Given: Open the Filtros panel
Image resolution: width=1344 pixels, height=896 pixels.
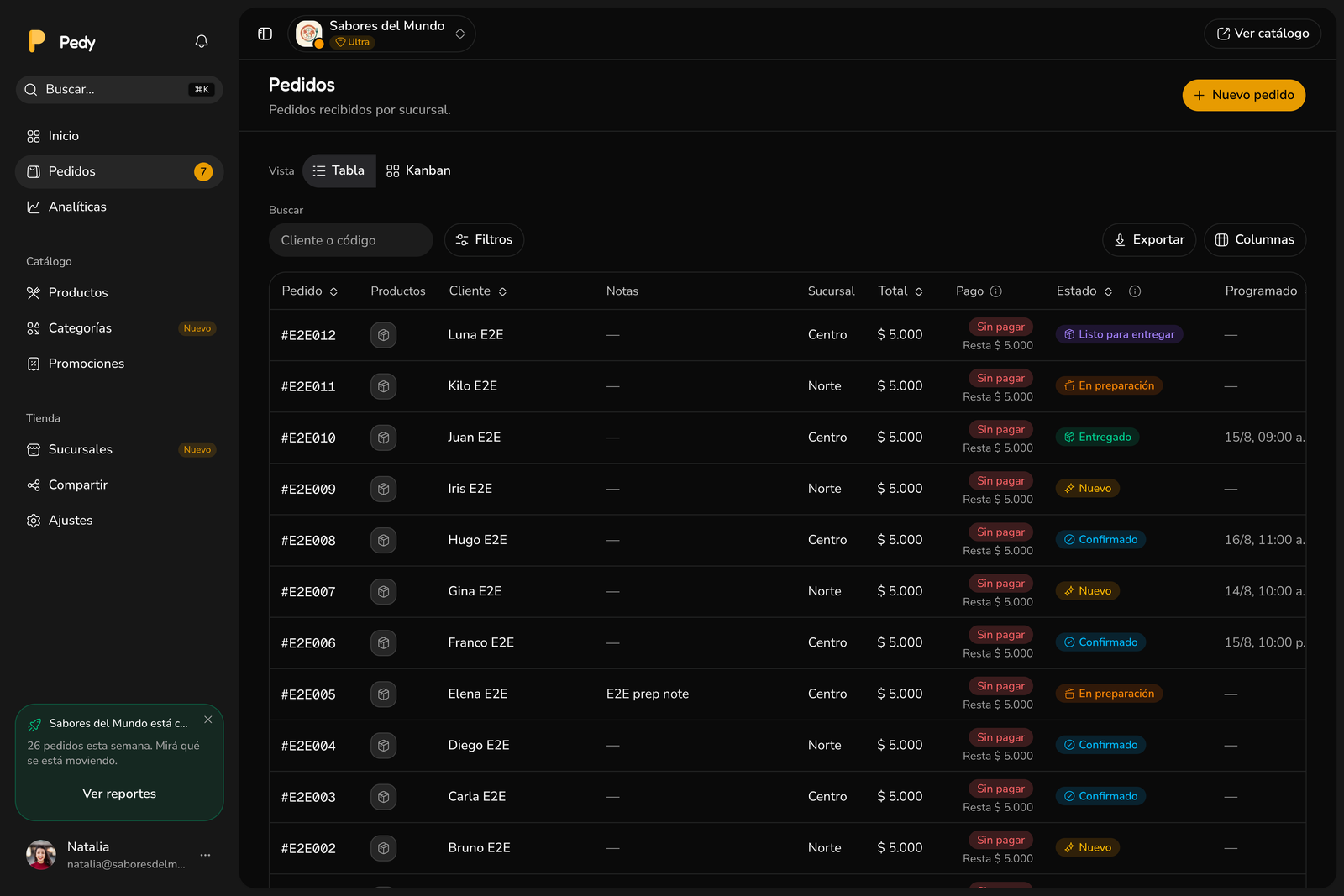Looking at the screenshot, I should [x=484, y=240].
